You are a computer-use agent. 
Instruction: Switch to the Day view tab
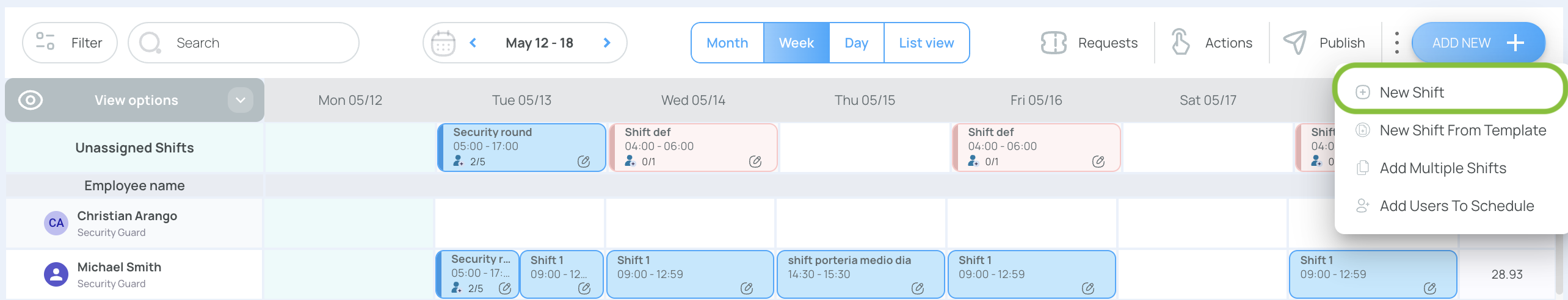(x=857, y=43)
